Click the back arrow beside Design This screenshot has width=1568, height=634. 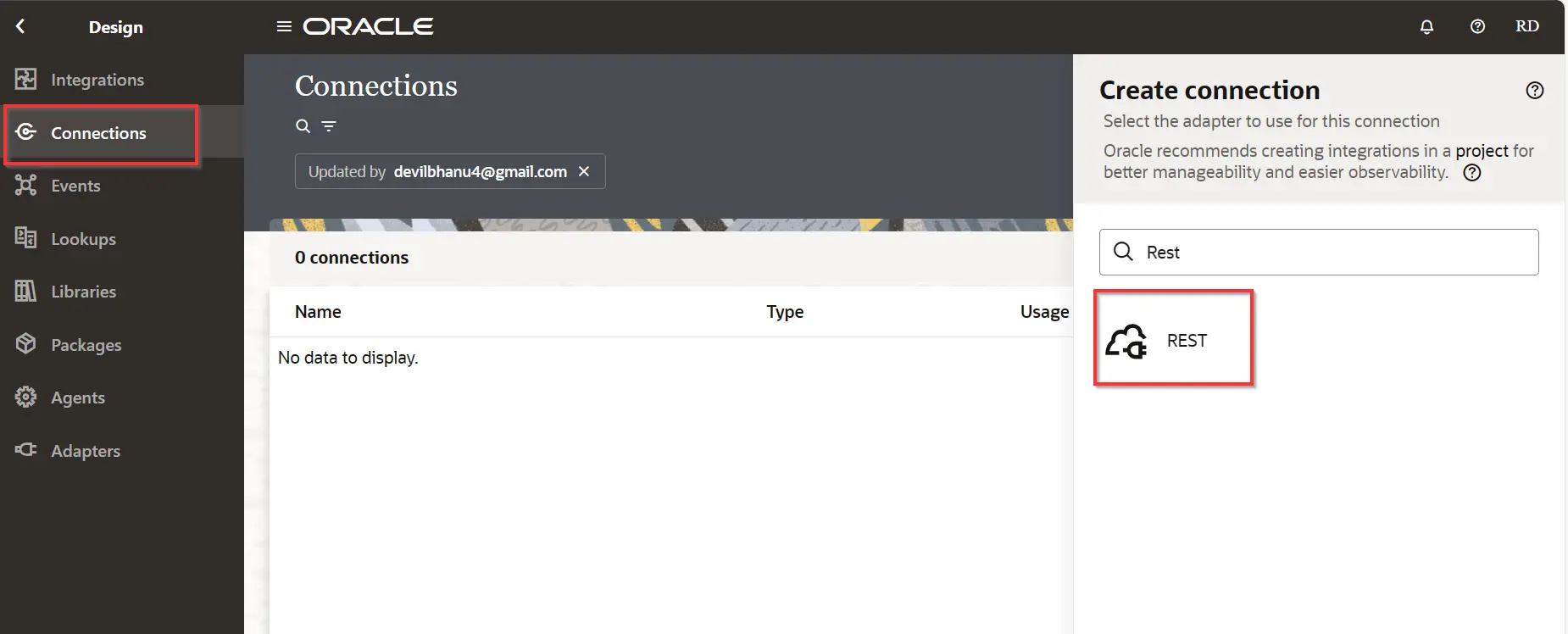[20, 26]
